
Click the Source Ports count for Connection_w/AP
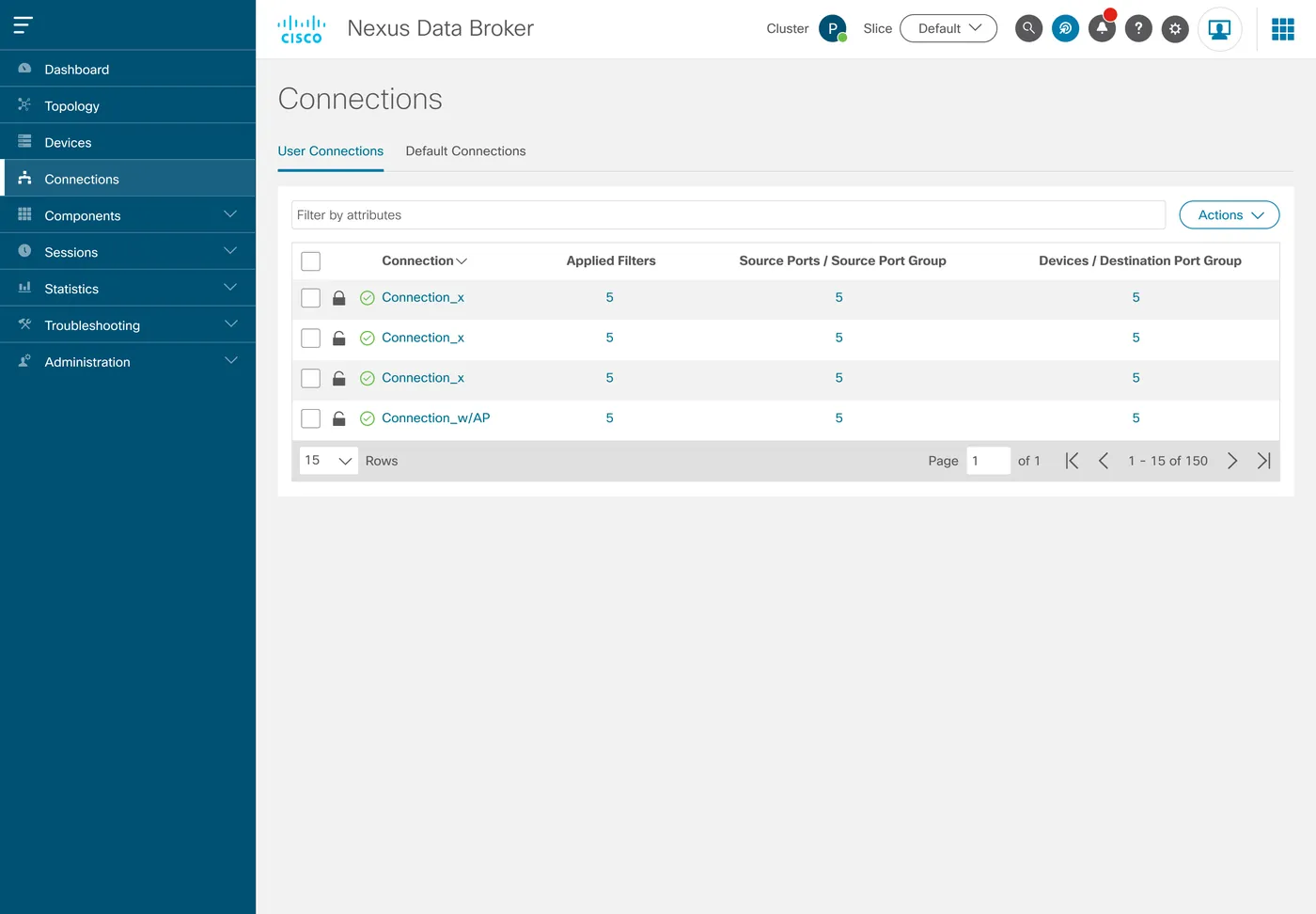point(839,418)
